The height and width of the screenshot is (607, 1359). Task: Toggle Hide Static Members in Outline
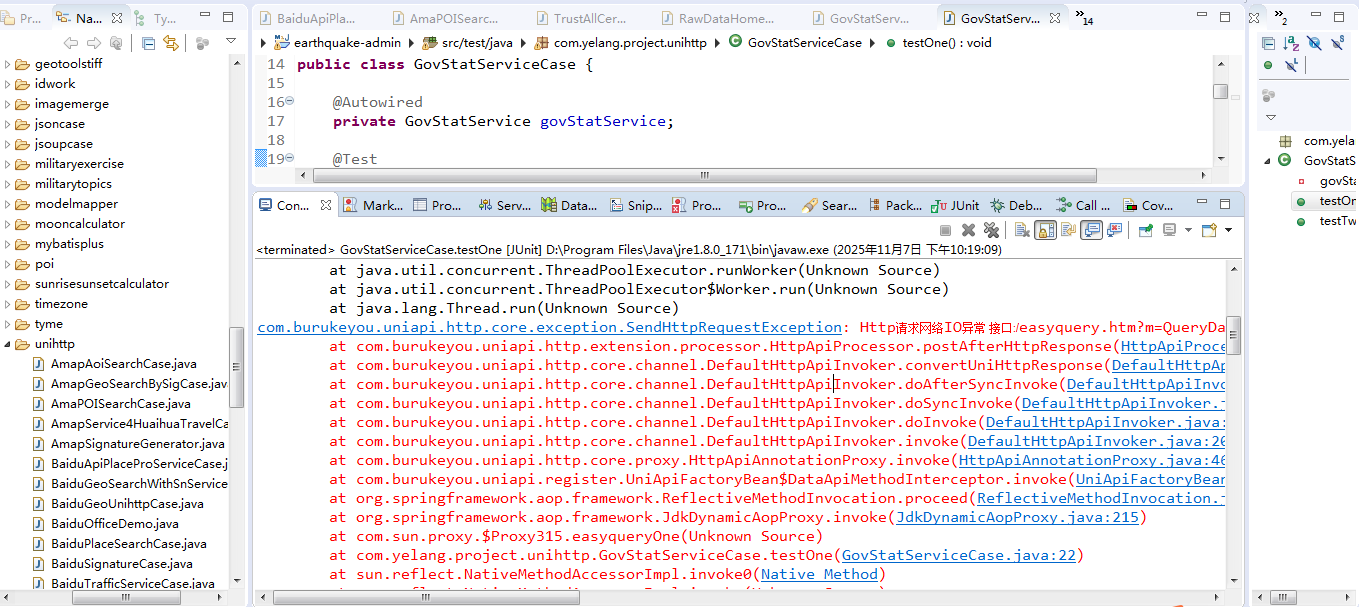[x=1337, y=43]
